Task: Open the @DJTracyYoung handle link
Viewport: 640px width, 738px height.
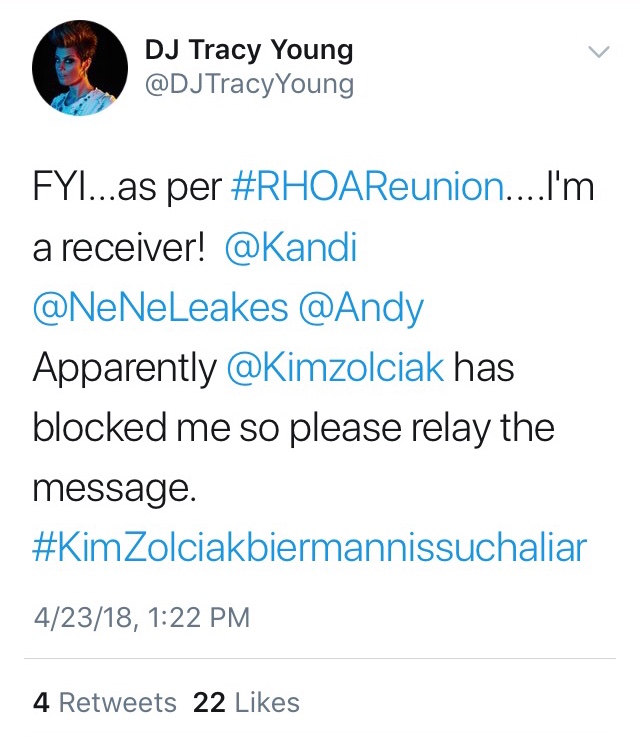Action: click(x=249, y=85)
